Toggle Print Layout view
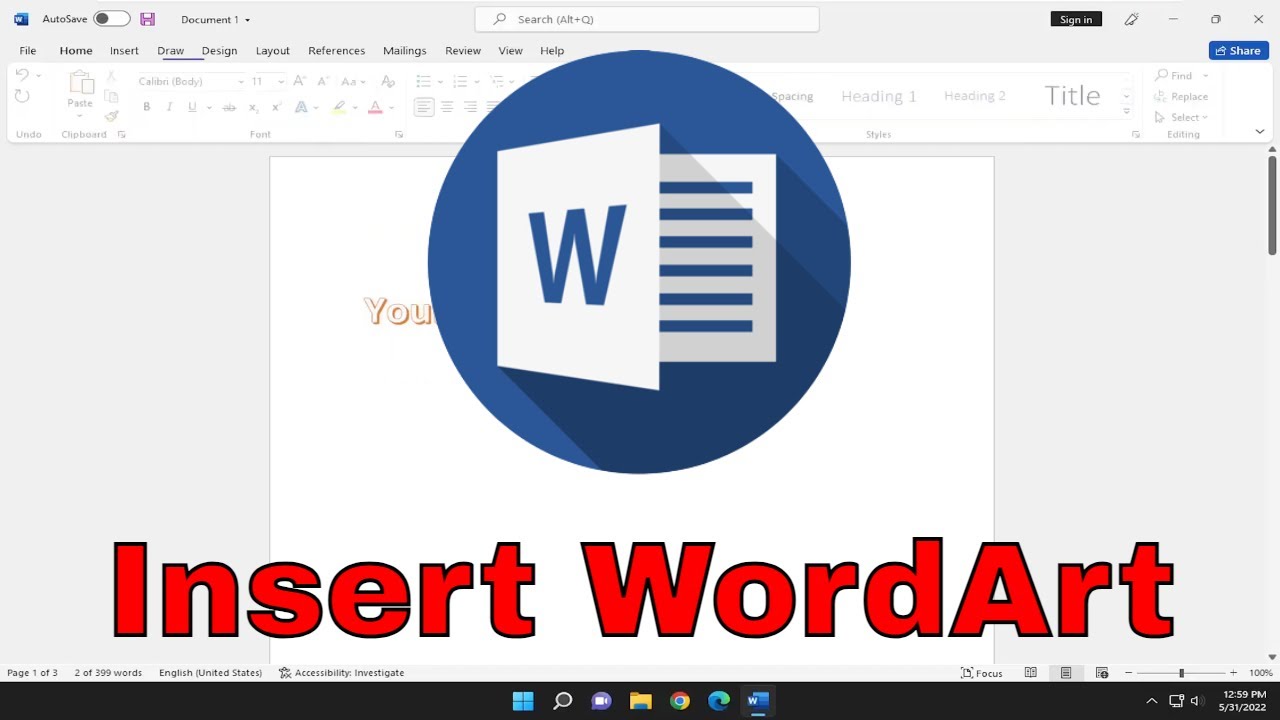The image size is (1280, 720). (1066, 673)
